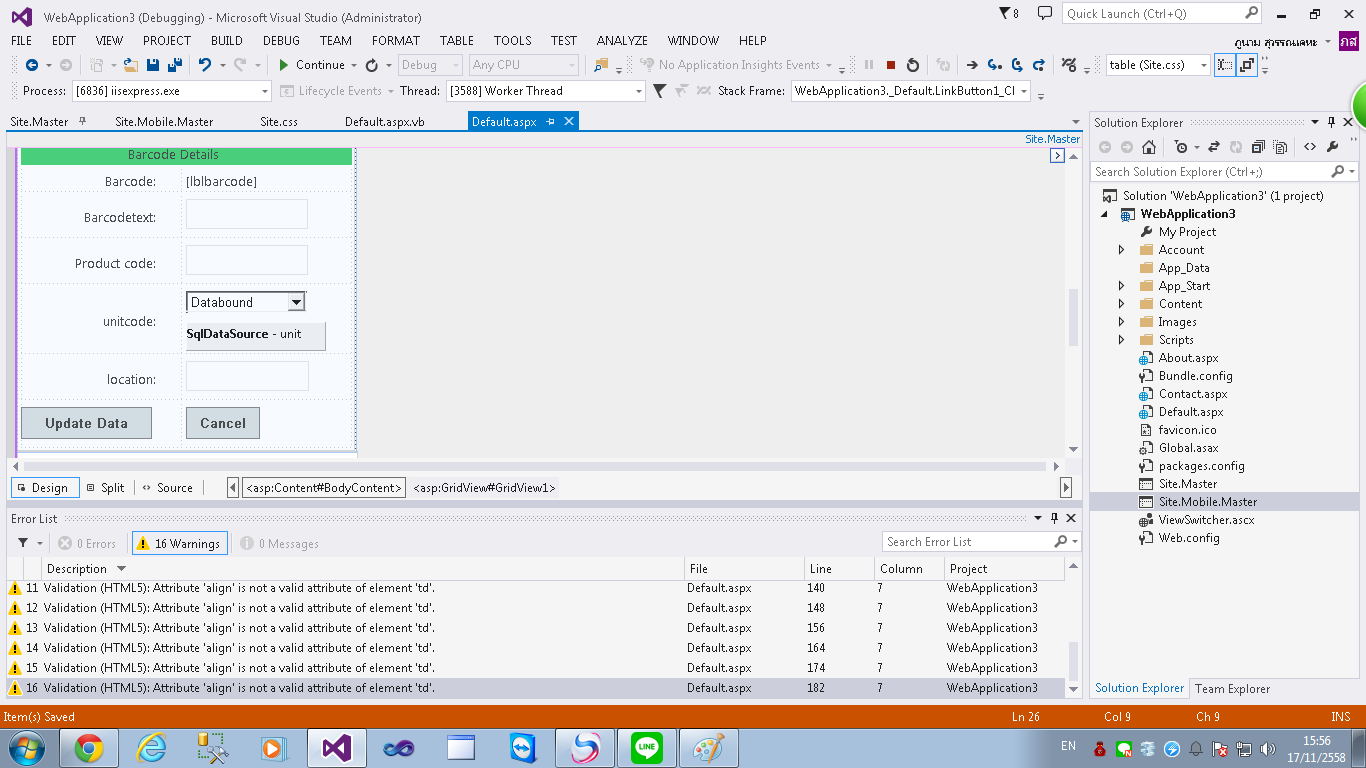The width and height of the screenshot is (1366, 768).
Task: Select Global.asax in Solution Explorer
Action: (x=1188, y=448)
